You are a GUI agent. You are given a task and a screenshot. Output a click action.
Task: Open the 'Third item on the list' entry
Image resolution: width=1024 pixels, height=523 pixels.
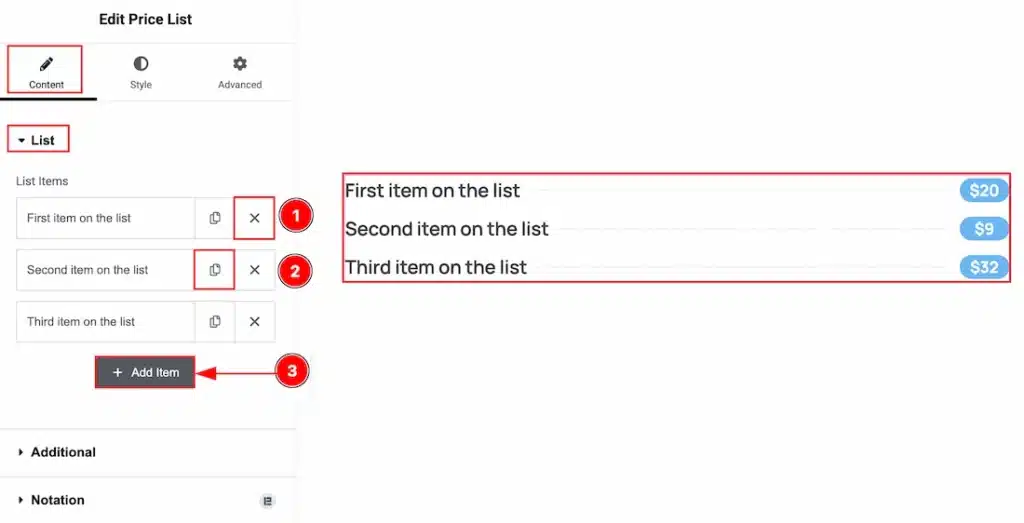click(105, 322)
